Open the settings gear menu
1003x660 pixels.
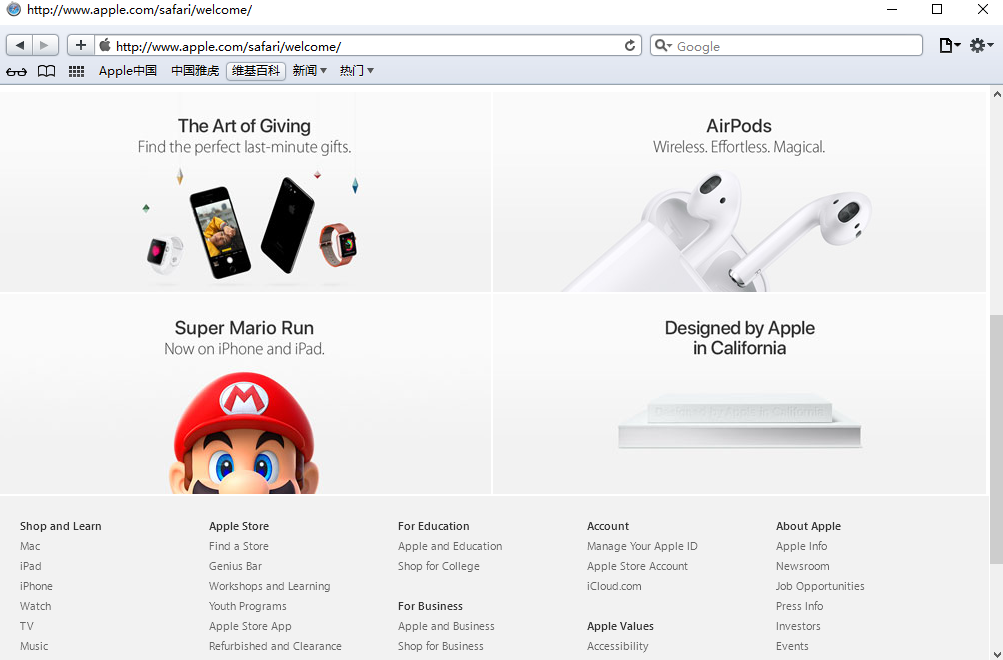(981, 45)
